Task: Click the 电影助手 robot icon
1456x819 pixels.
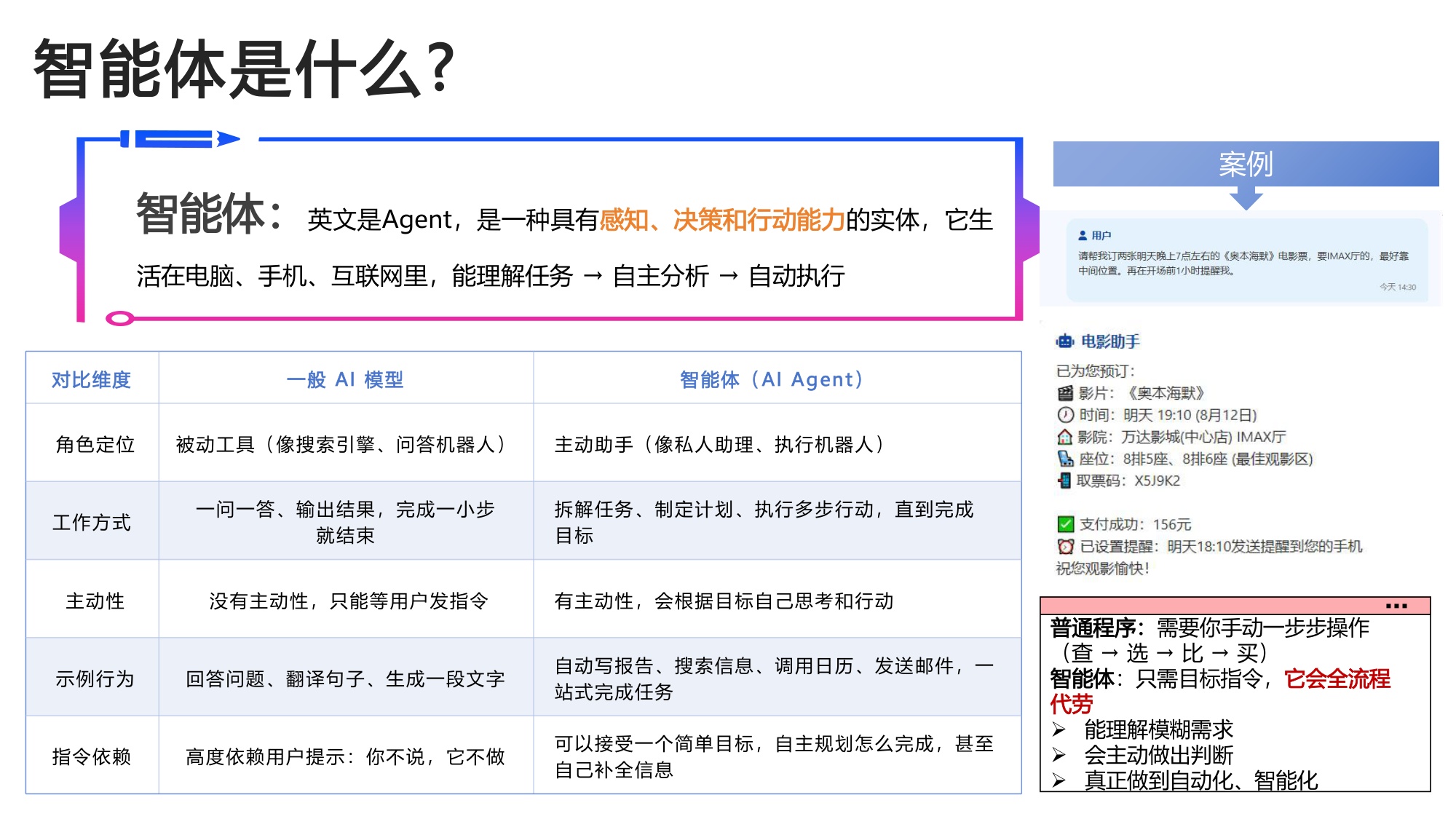Action: click(1065, 341)
